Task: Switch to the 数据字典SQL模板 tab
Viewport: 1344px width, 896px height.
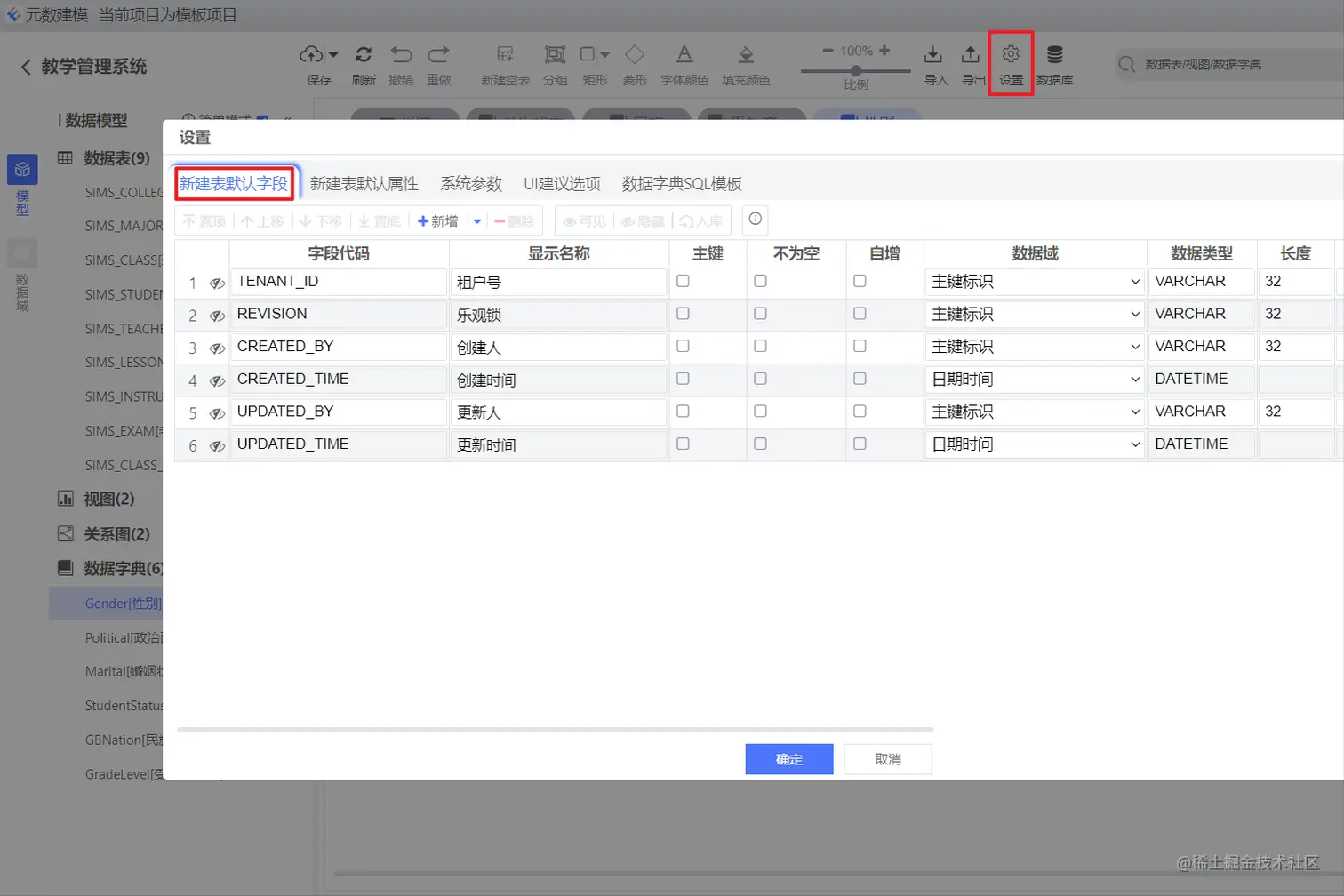Action: click(x=683, y=184)
